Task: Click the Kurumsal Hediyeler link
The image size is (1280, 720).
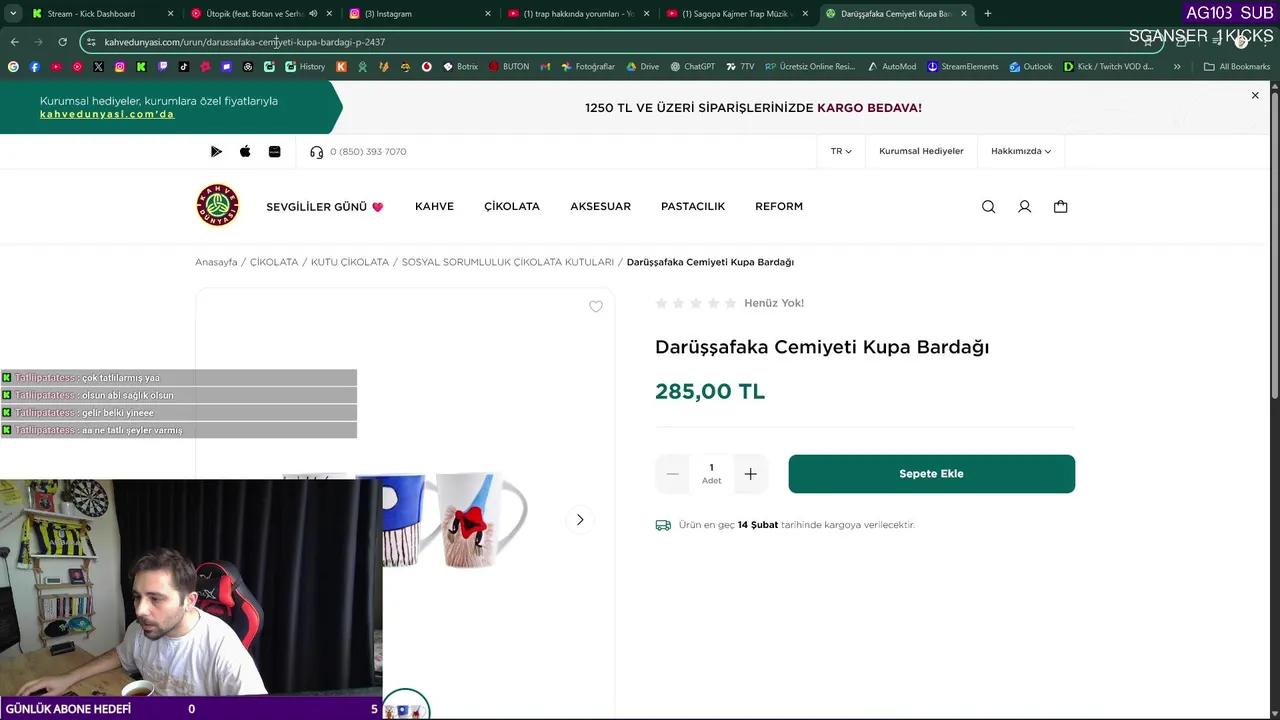Action: [921, 152]
